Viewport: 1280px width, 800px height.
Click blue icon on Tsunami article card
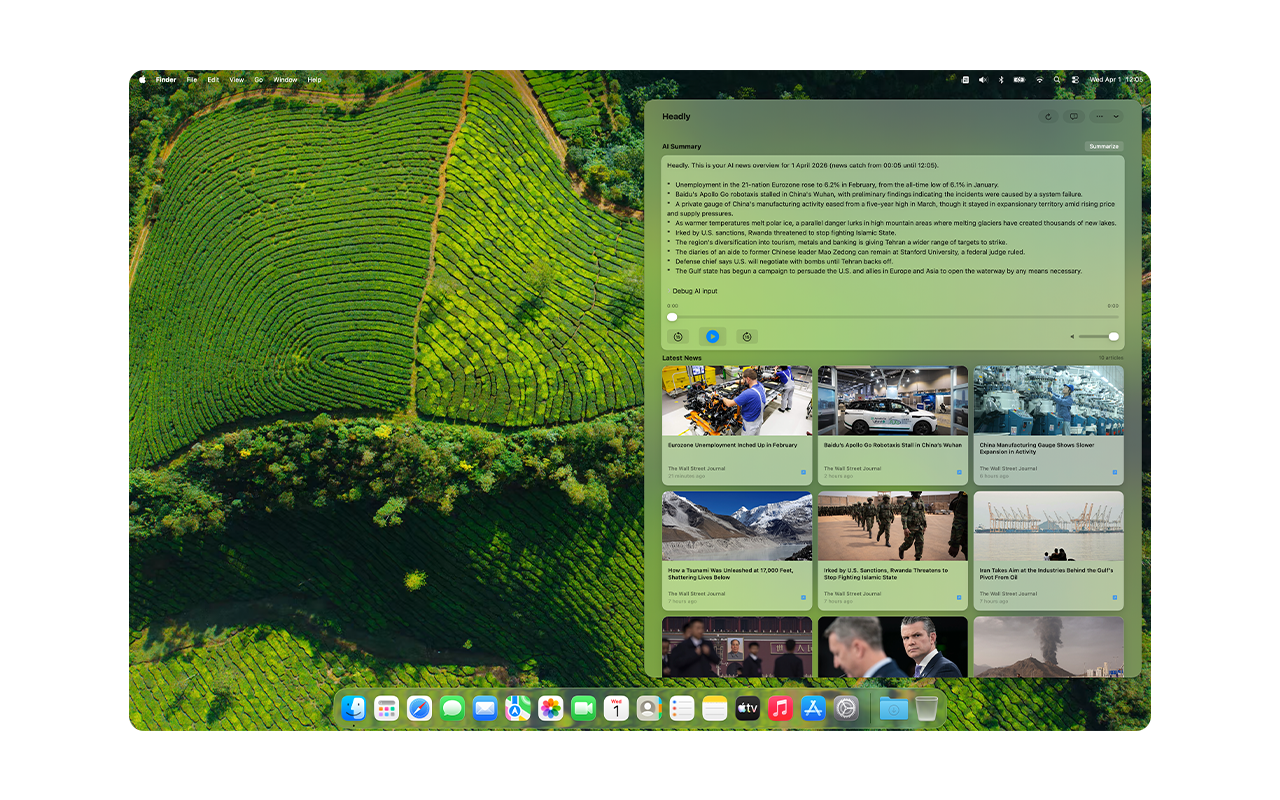pyautogui.click(x=803, y=597)
